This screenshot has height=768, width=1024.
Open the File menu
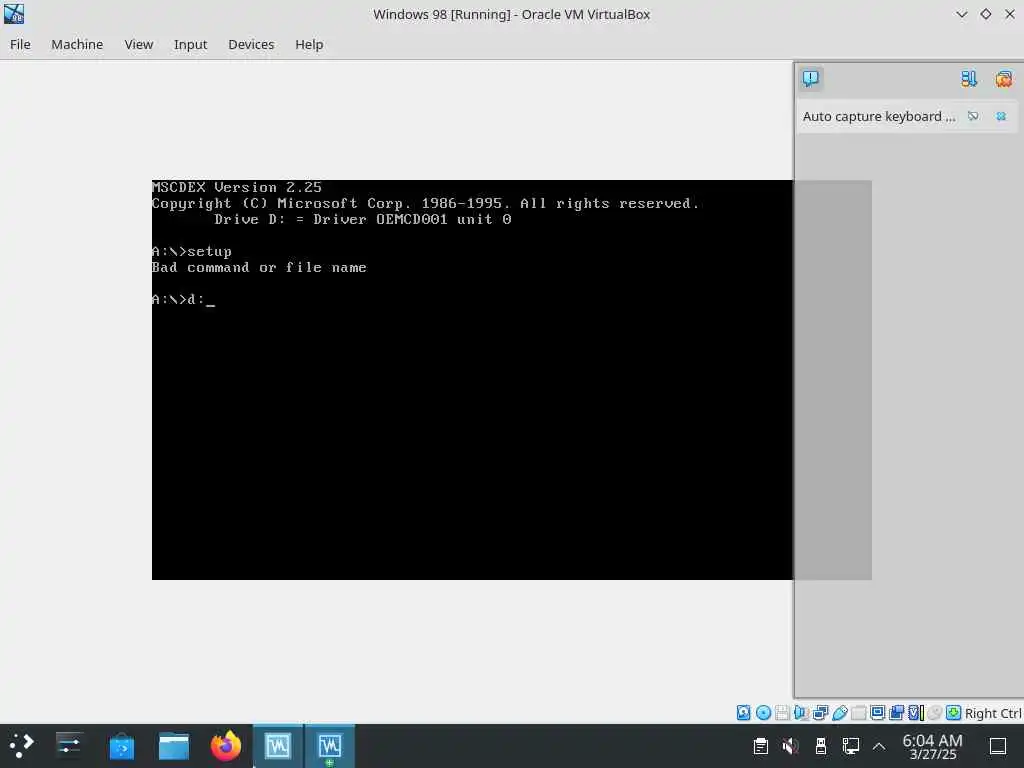pyautogui.click(x=20, y=44)
